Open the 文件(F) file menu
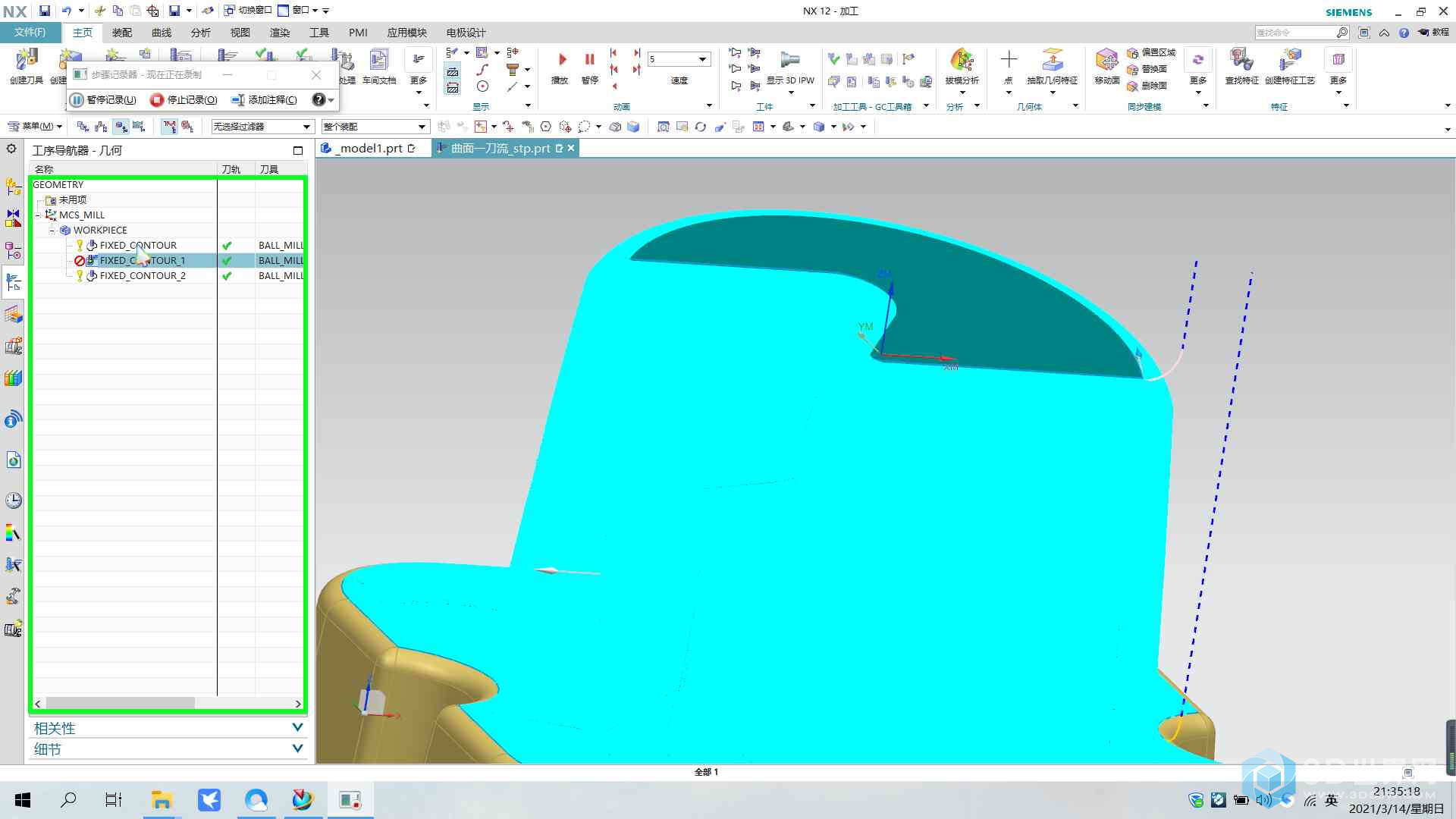 pyautogui.click(x=30, y=33)
